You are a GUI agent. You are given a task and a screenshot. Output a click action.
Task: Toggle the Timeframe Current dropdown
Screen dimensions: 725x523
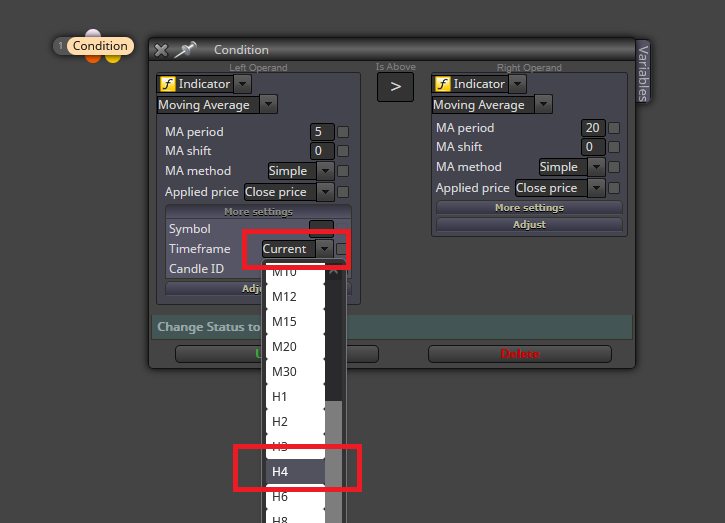tap(324, 249)
